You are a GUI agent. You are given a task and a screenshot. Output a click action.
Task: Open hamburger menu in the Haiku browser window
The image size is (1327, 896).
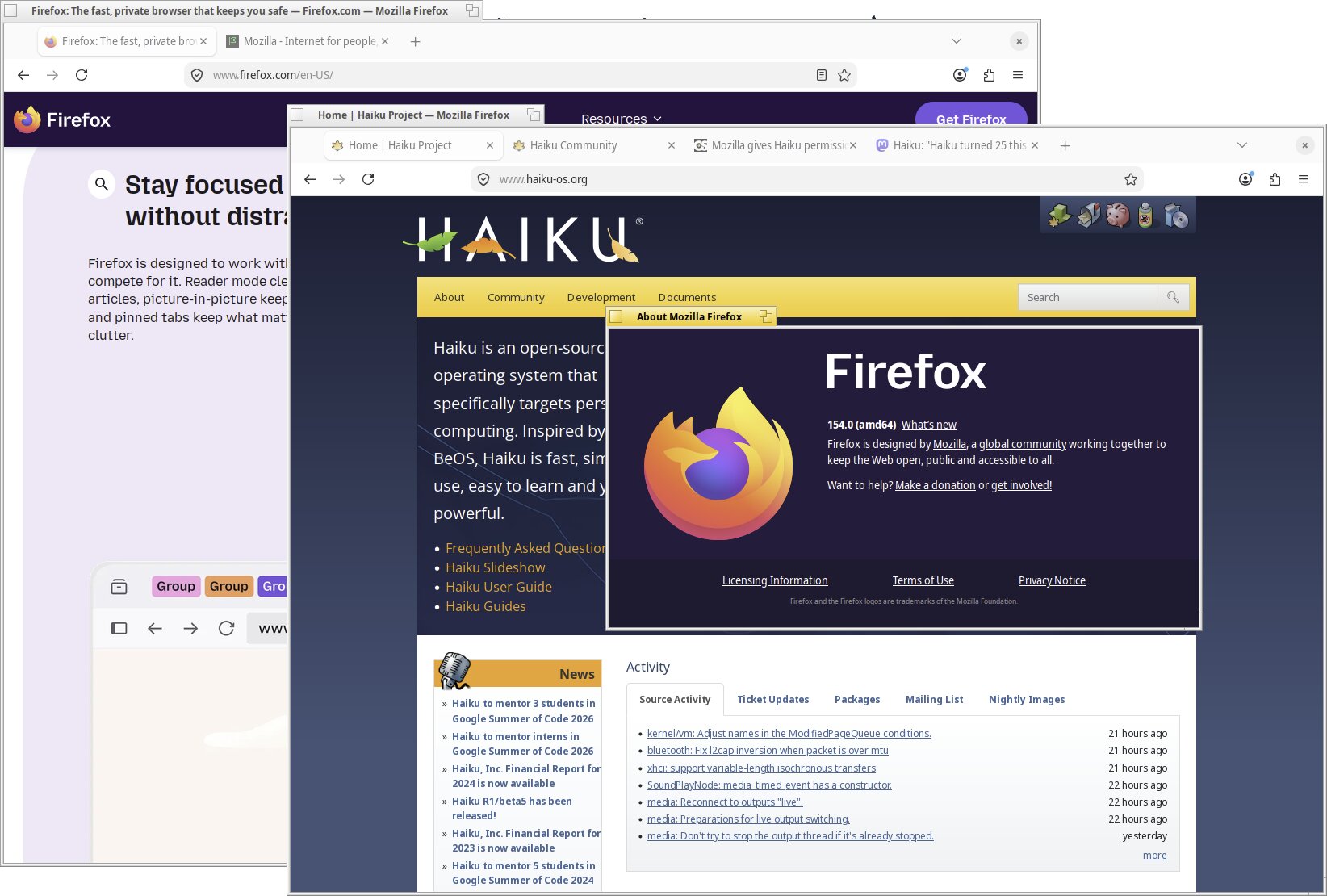[x=1304, y=179]
